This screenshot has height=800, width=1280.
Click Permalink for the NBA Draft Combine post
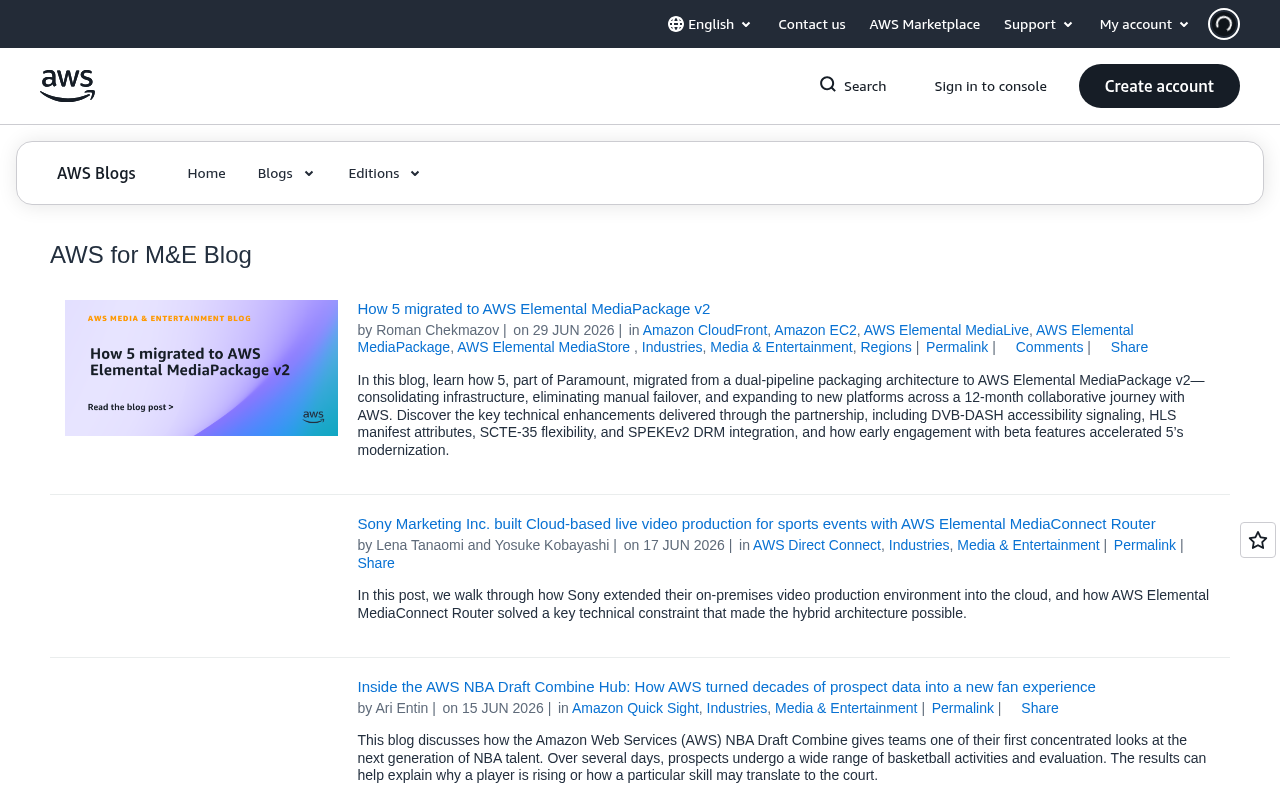[x=963, y=708]
